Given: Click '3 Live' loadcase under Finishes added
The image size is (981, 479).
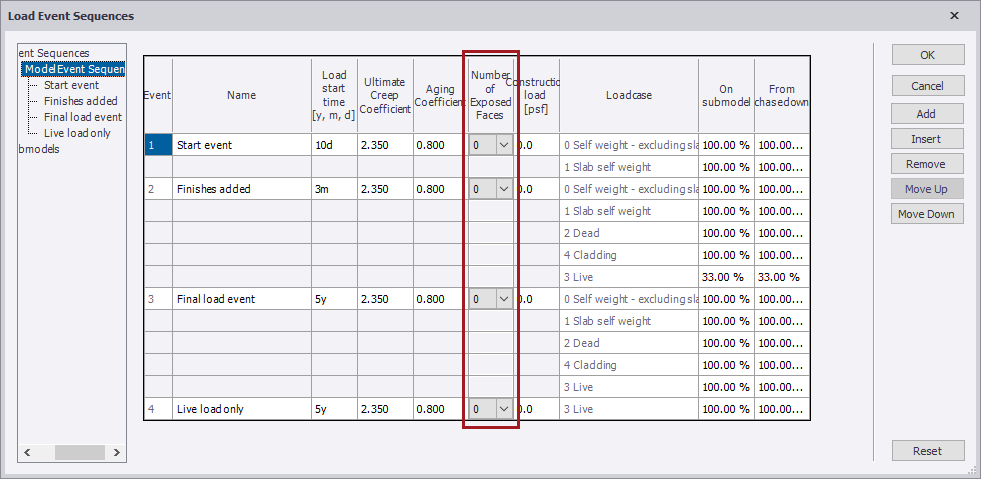Looking at the screenshot, I should tap(629, 277).
